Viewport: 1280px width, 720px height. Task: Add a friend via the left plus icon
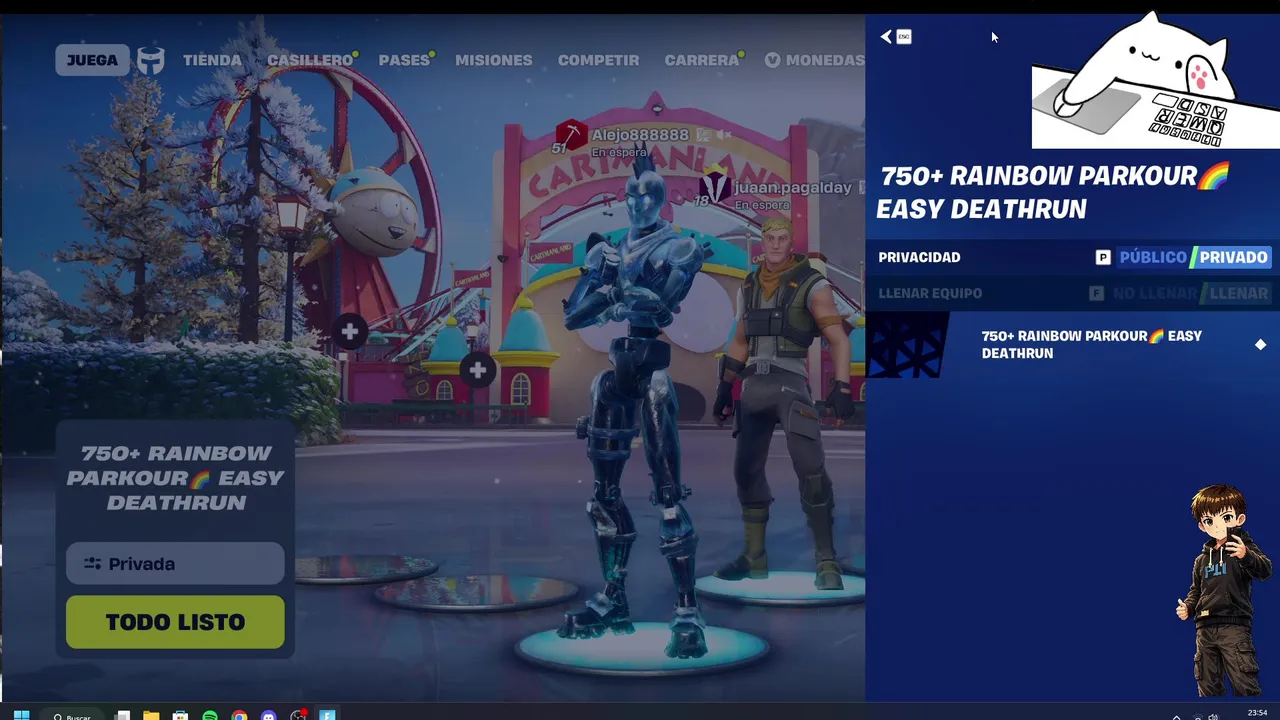(349, 331)
